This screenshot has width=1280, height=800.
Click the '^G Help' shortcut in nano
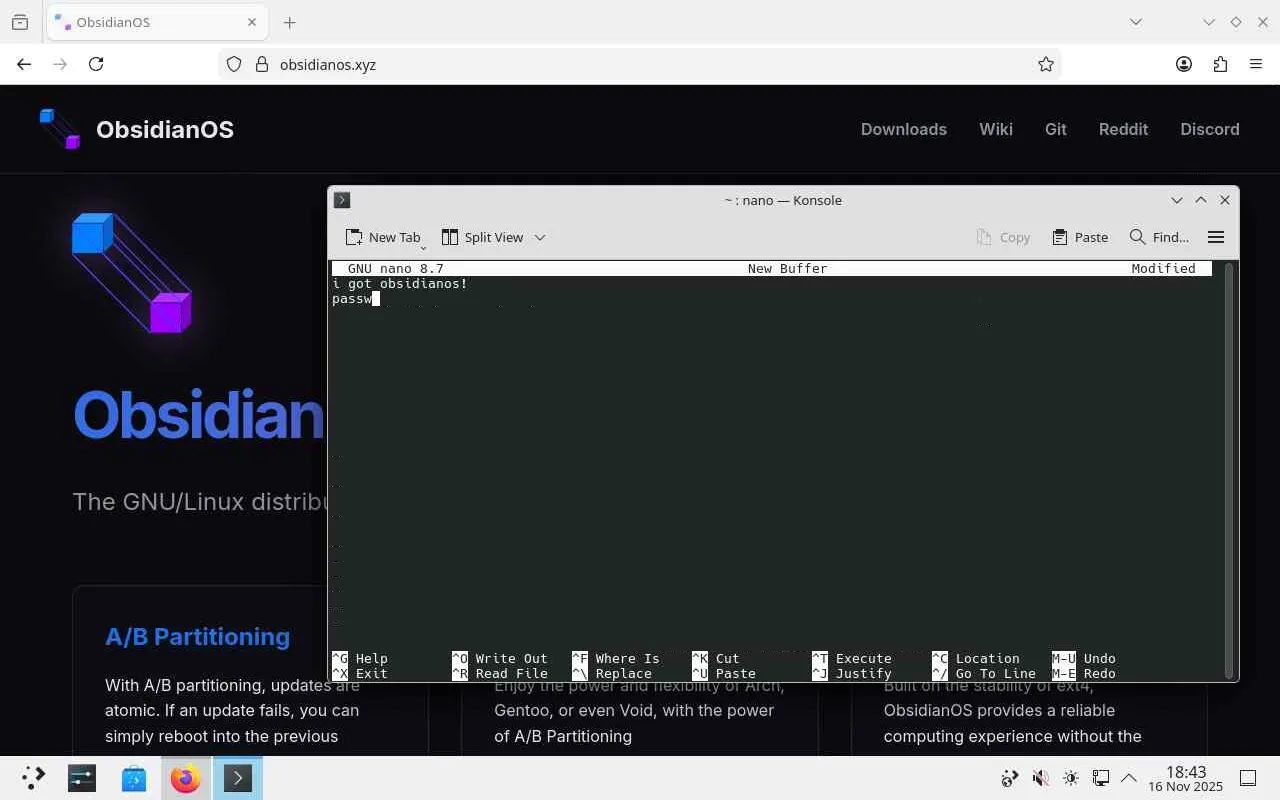tap(360, 659)
